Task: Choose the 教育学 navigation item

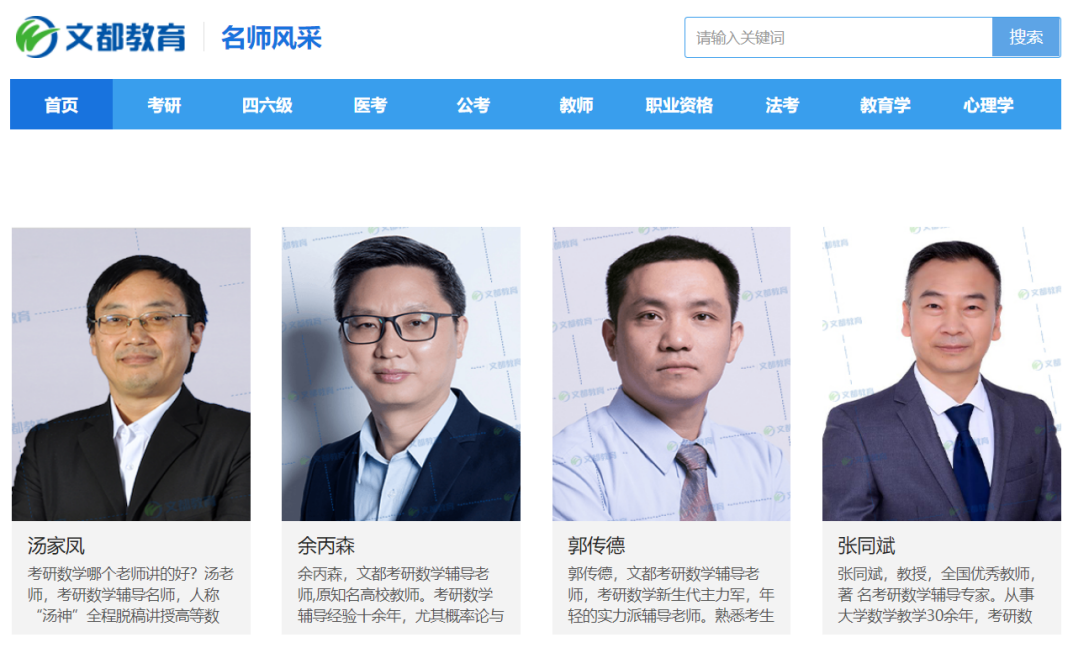Action: [885, 105]
